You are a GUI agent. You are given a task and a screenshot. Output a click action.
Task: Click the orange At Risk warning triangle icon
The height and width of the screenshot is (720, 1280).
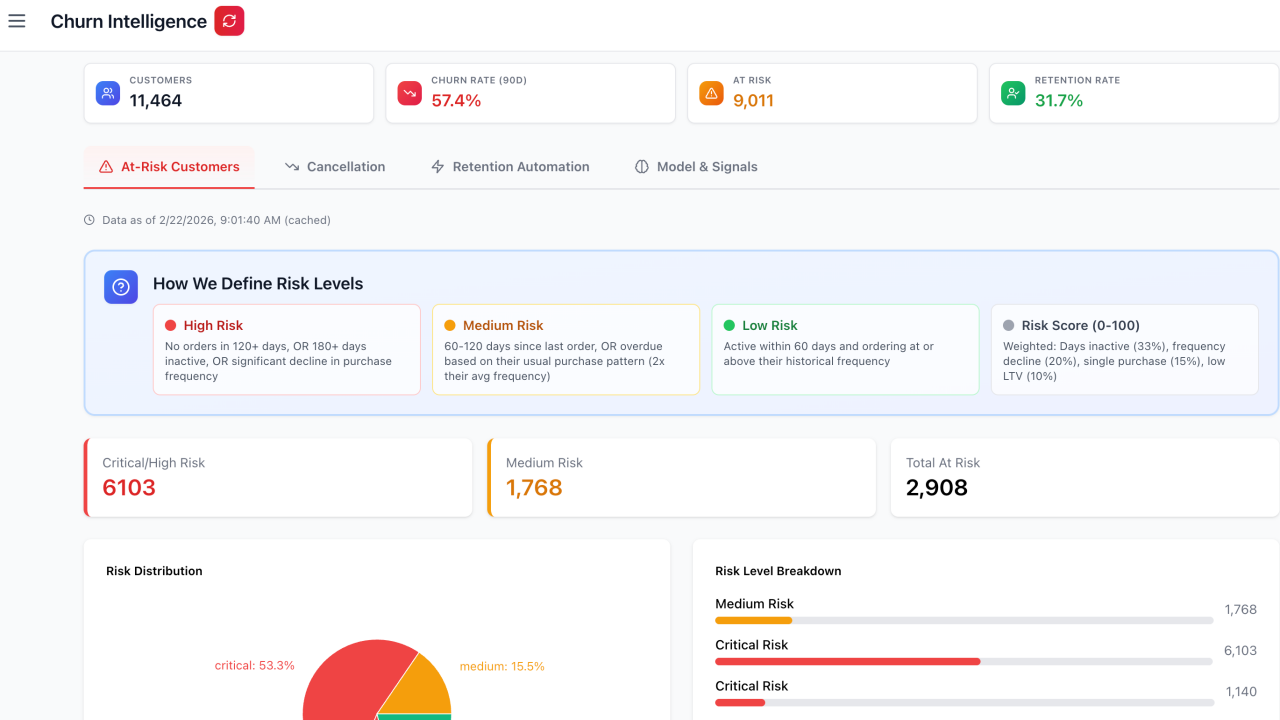click(711, 92)
